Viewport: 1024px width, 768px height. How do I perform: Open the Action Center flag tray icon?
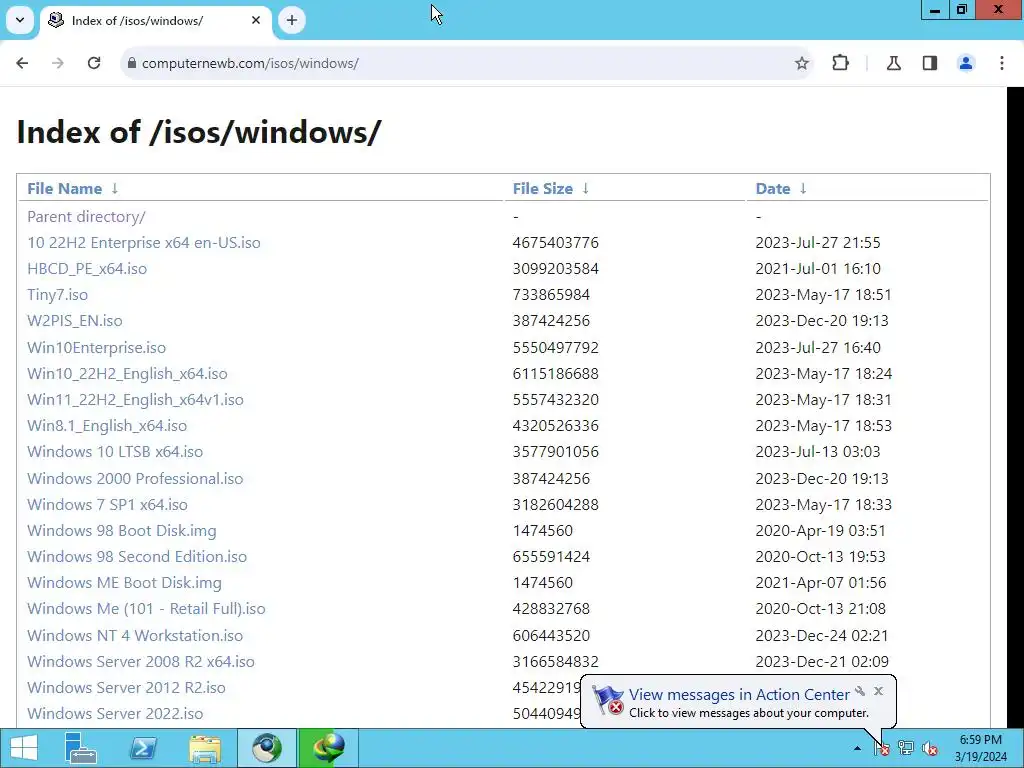(882, 748)
